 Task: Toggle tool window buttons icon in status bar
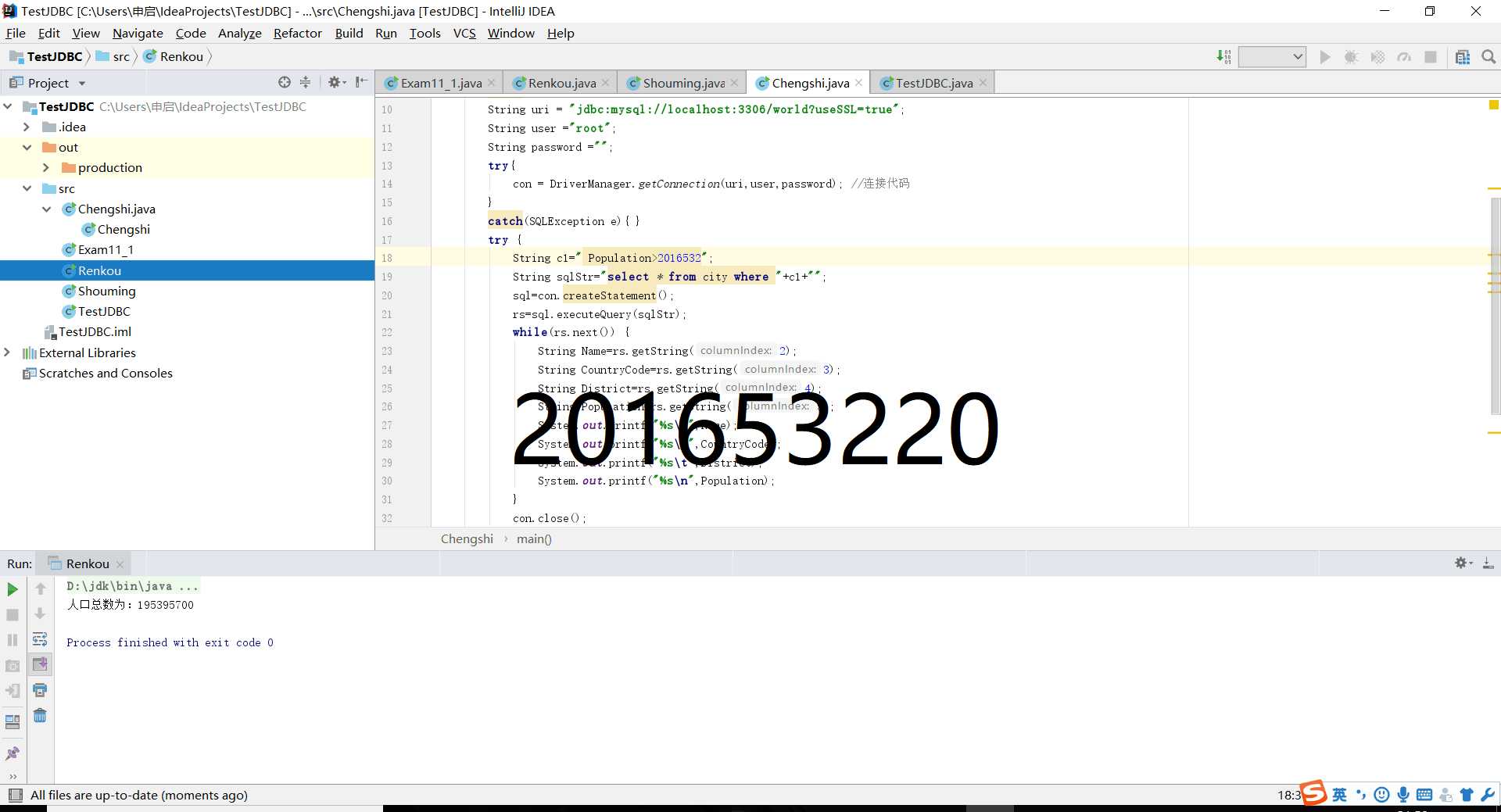pyautogui.click(x=15, y=795)
